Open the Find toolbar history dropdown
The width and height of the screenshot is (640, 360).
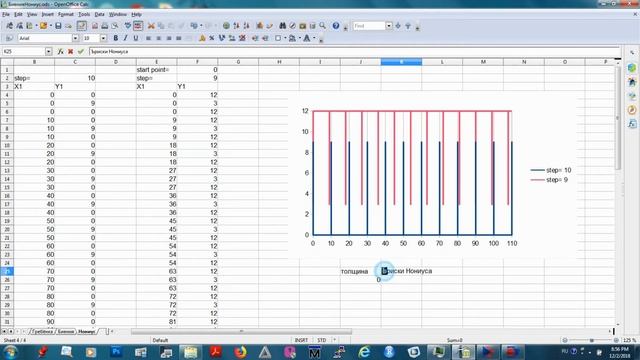pos(389,26)
